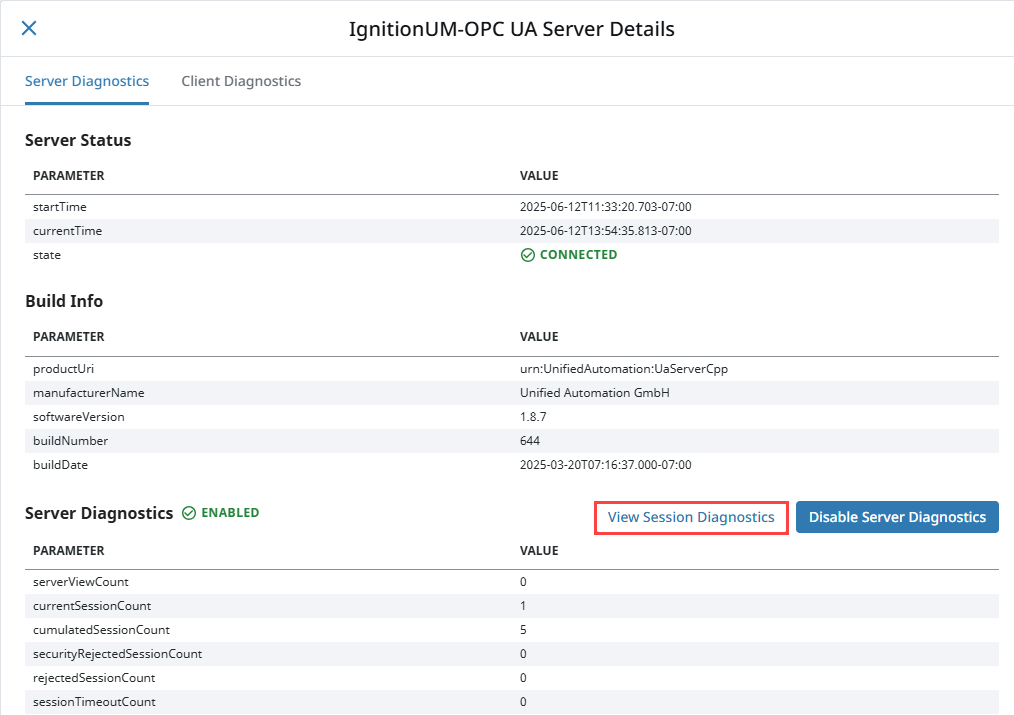
Task: Click the ENABLED status label
Action: [x=230, y=513]
